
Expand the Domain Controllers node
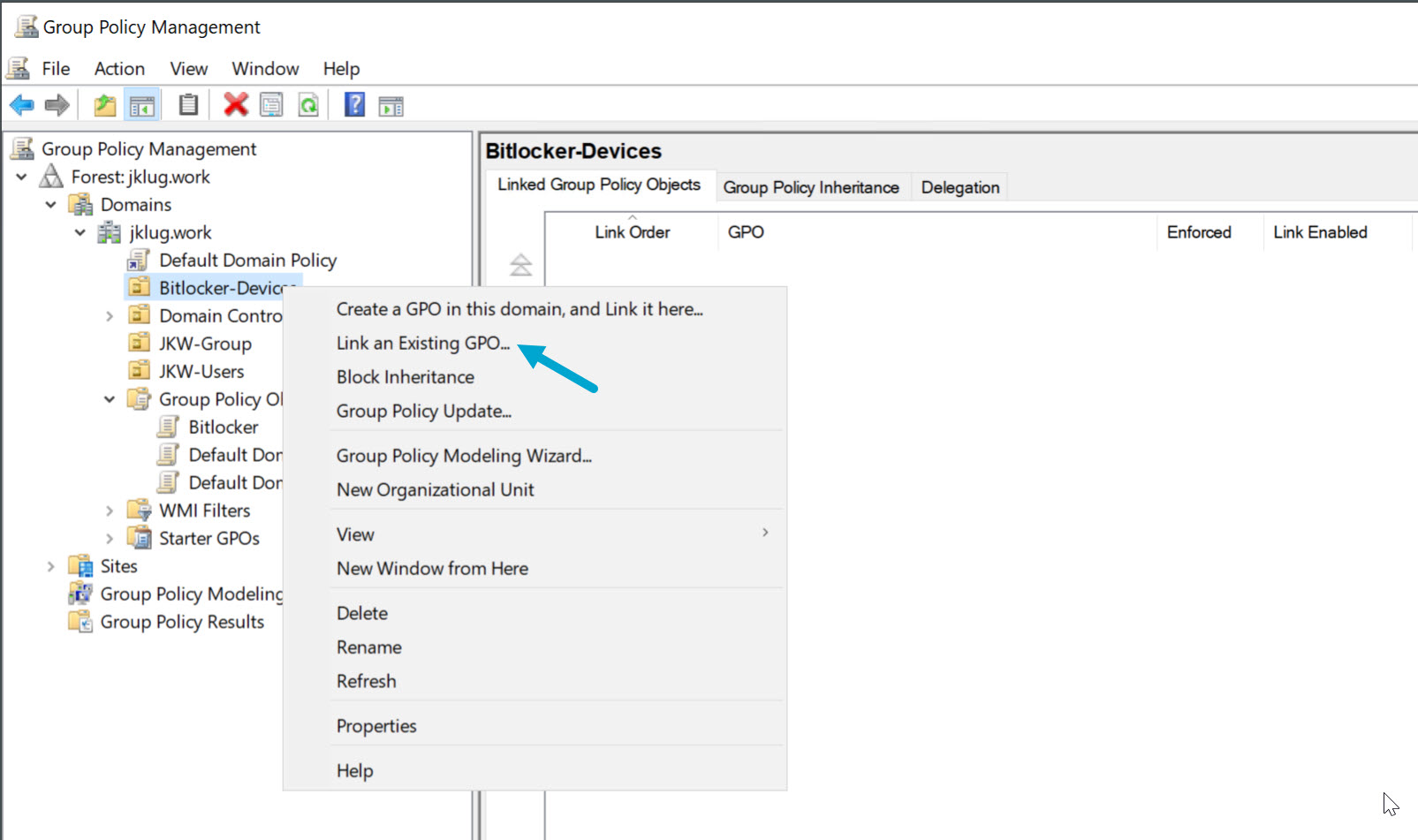[x=110, y=315]
